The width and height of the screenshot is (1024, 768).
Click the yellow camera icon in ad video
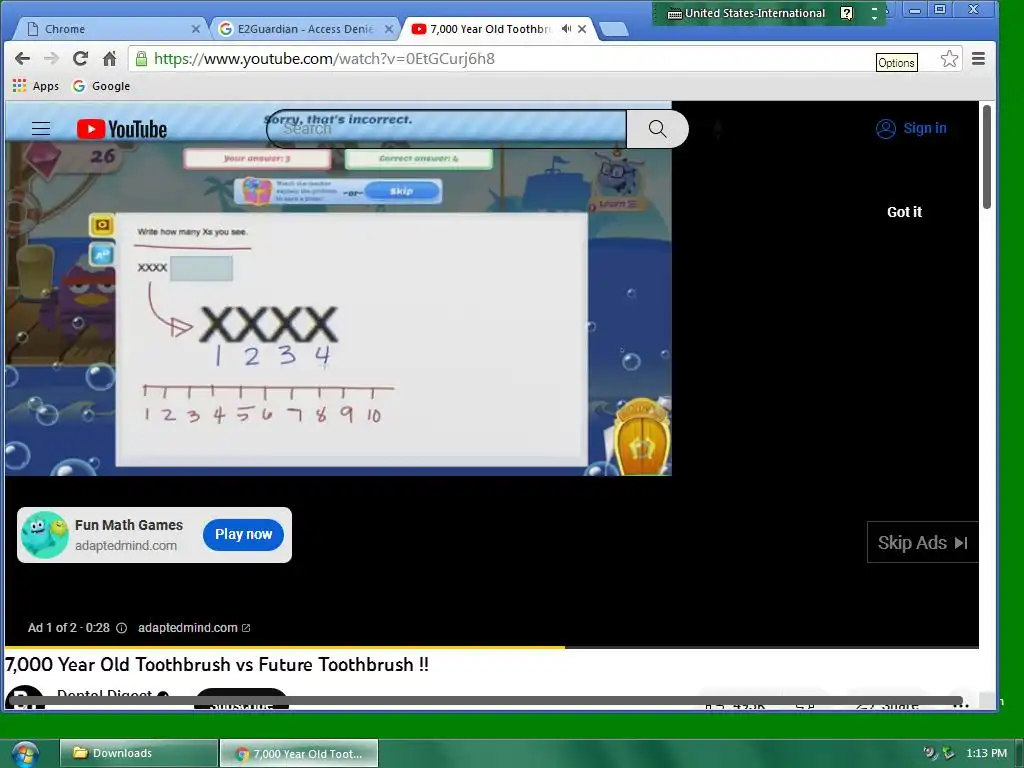(103, 225)
